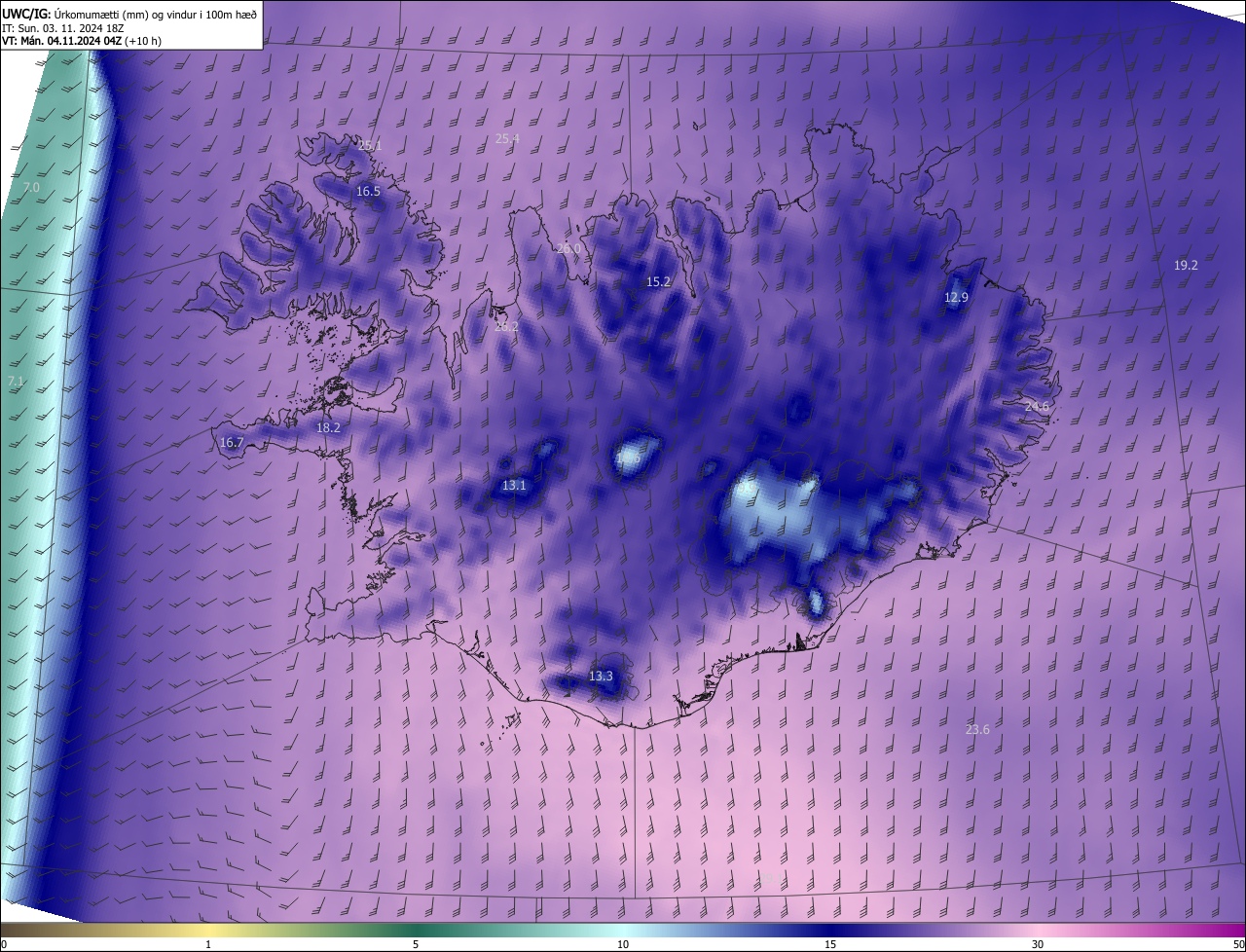
Task: Click the colorbar tick label 1
Action: 208,945
